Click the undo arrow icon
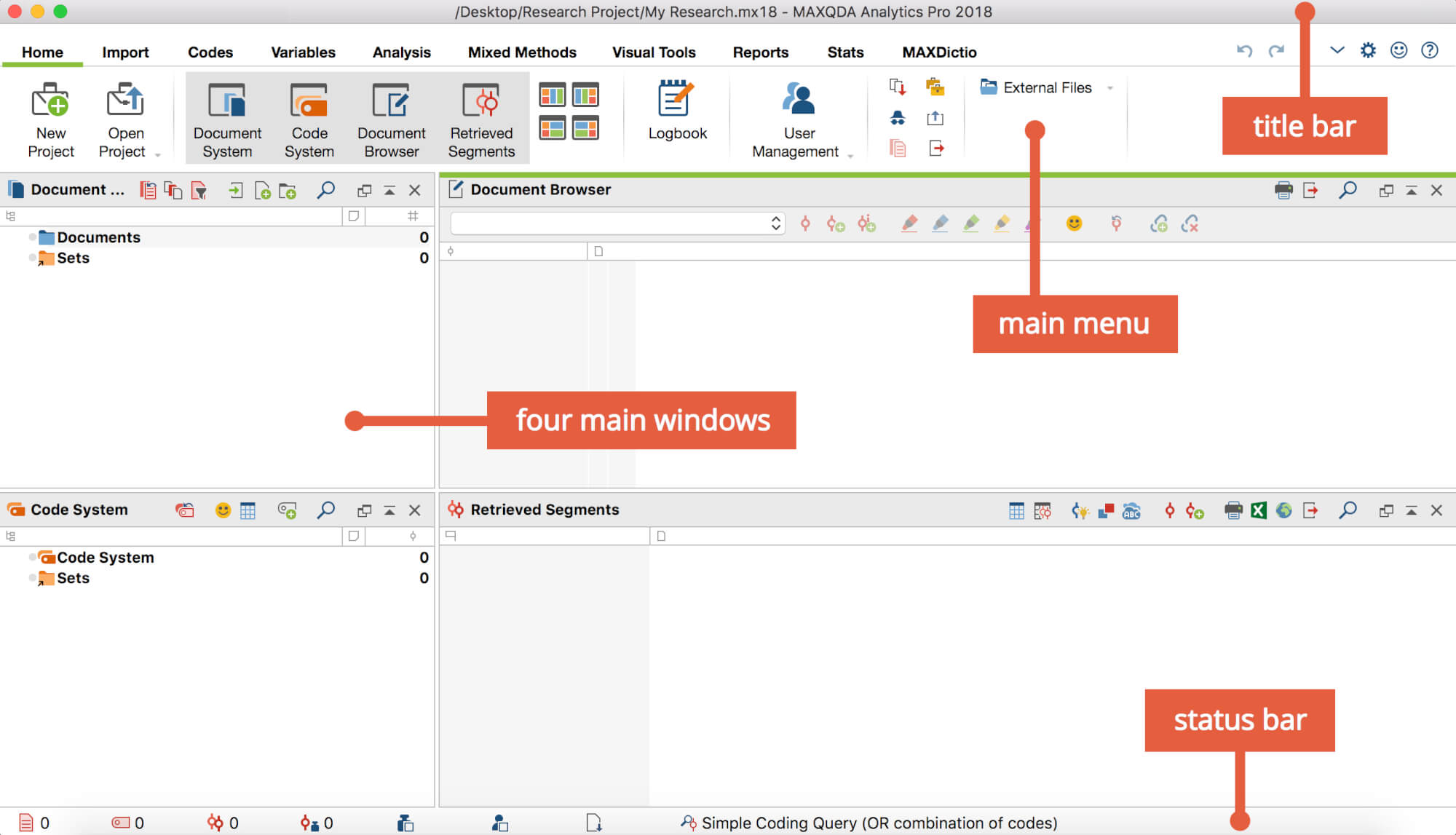The image size is (1456, 835). pyautogui.click(x=1244, y=50)
